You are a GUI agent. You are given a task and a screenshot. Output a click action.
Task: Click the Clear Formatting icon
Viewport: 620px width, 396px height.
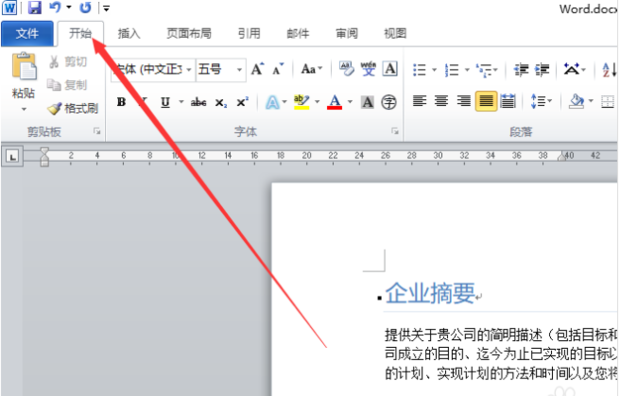pyautogui.click(x=346, y=69)
